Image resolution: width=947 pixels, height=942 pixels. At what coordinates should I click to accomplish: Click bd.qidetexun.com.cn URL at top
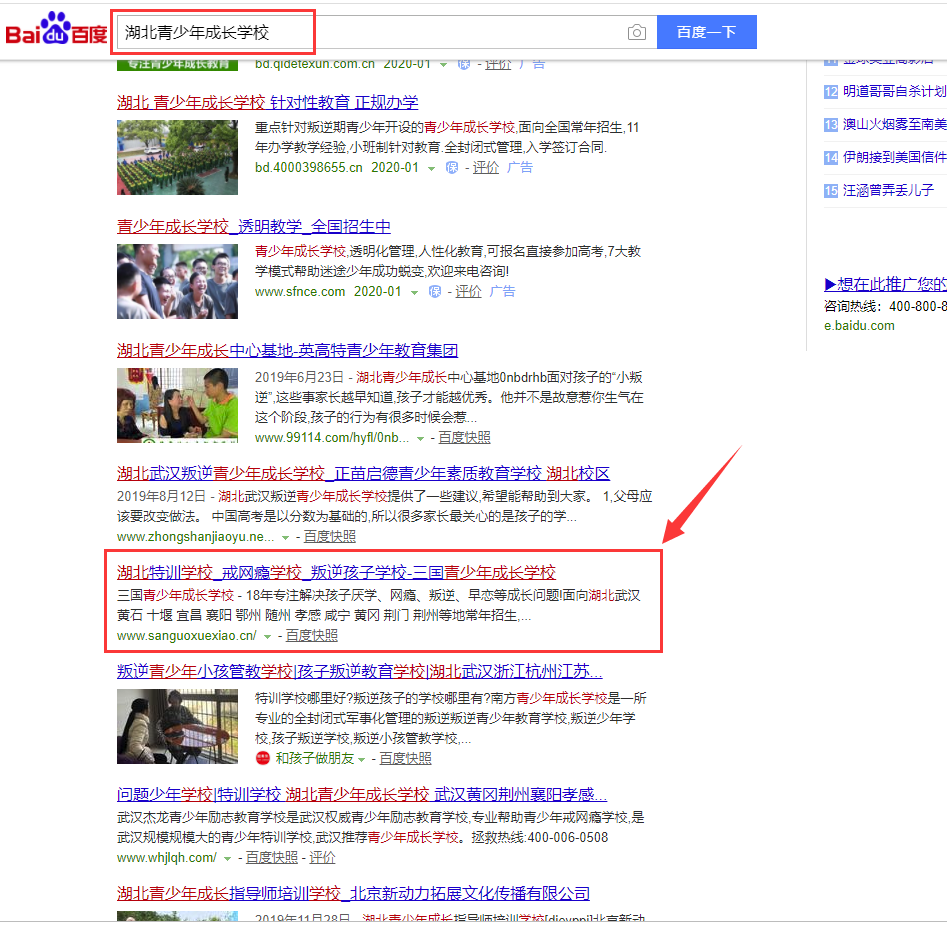click(x=315, y=63)
